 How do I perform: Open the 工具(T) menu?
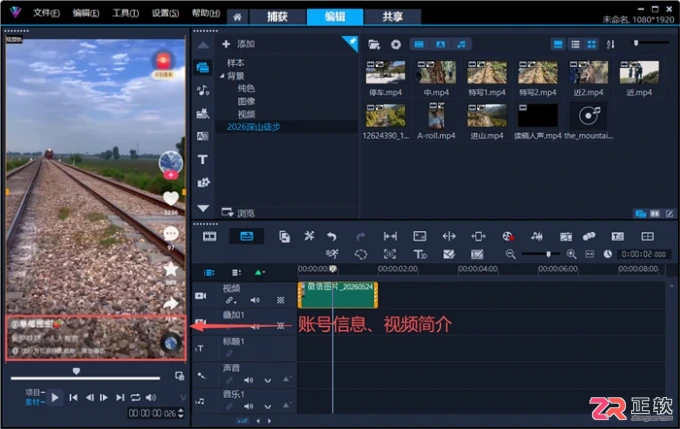(x=126, y=13)
